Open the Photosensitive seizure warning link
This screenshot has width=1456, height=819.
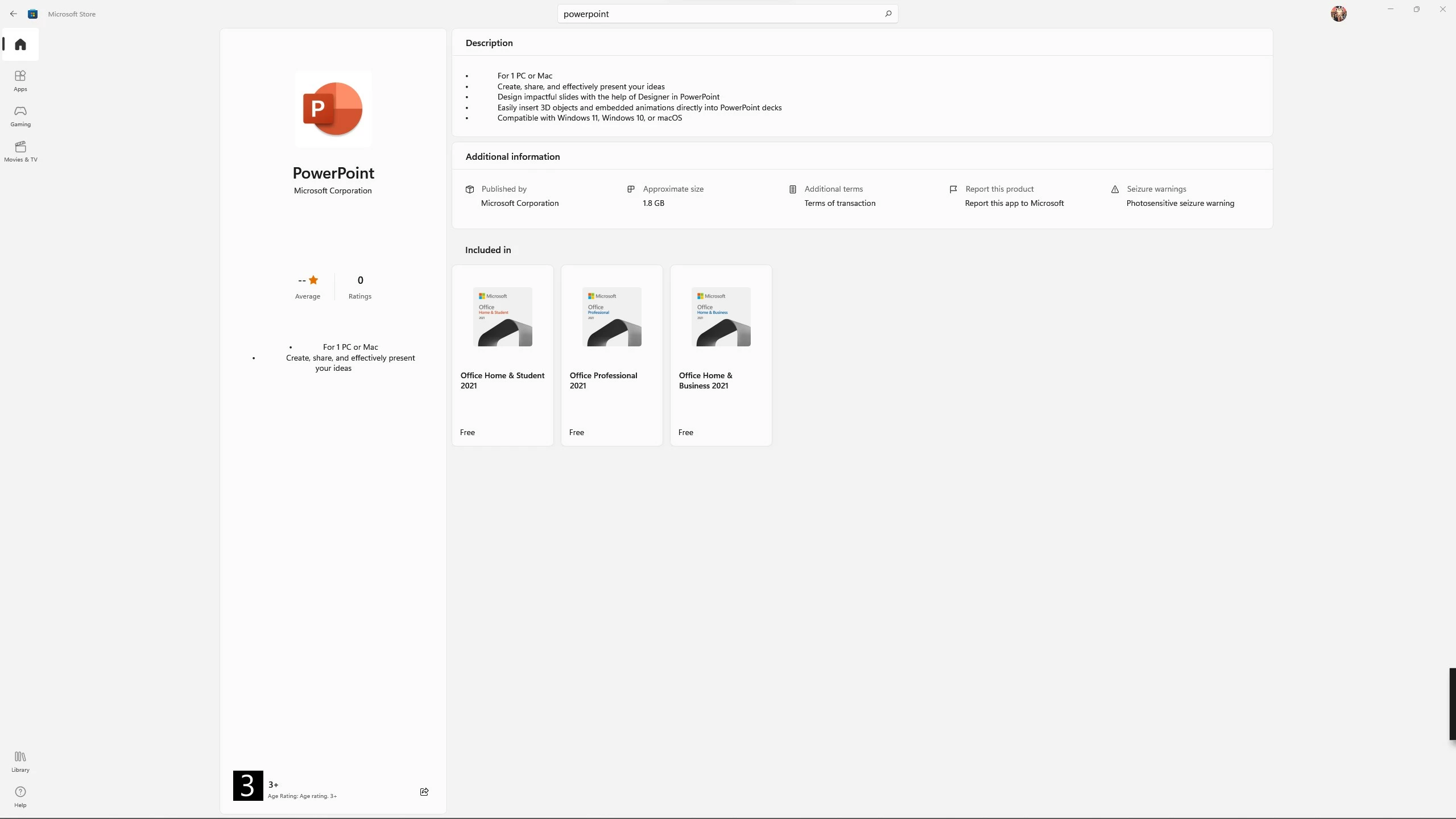[x=1180, y=204]
